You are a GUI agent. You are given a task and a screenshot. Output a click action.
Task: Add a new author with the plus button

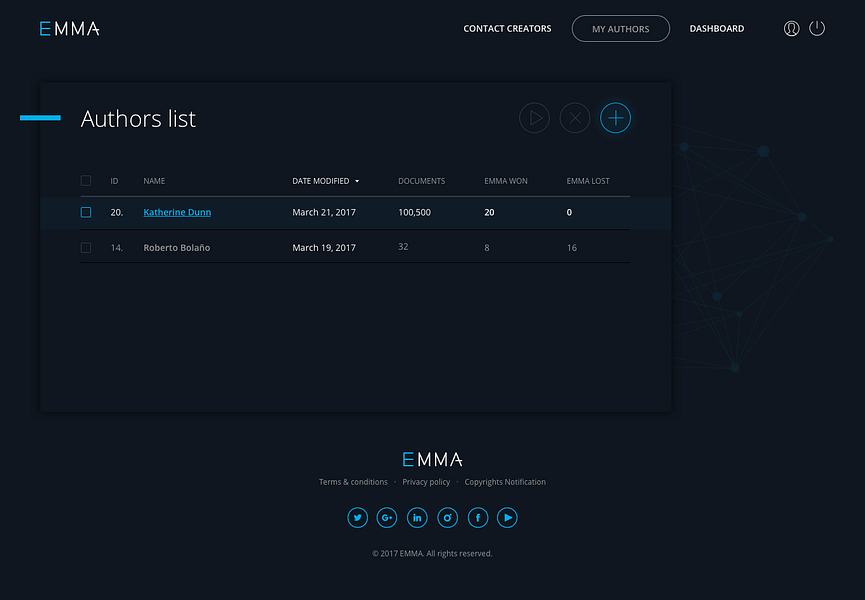615,118
